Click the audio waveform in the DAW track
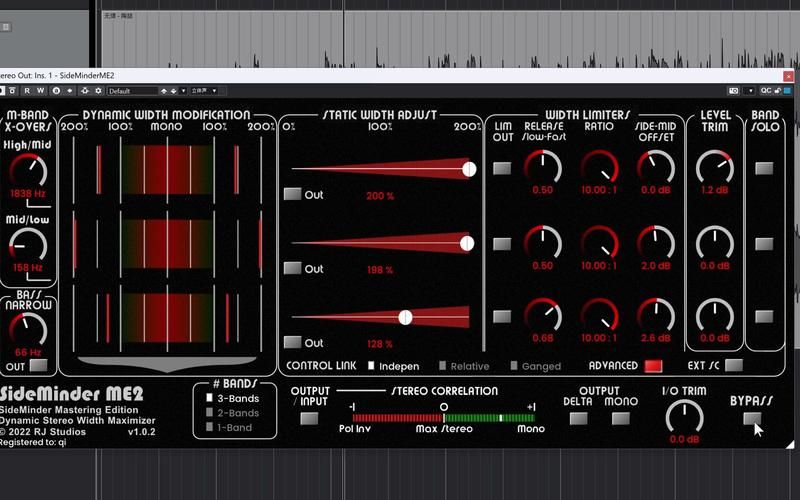Viewport: 800px width, 500px height. [449, 40]
